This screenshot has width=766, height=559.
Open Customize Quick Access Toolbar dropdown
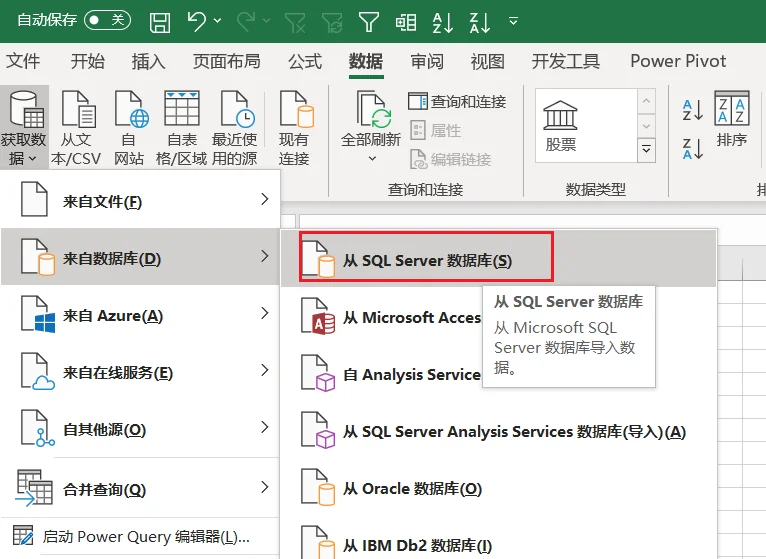(x=513, y=21)
